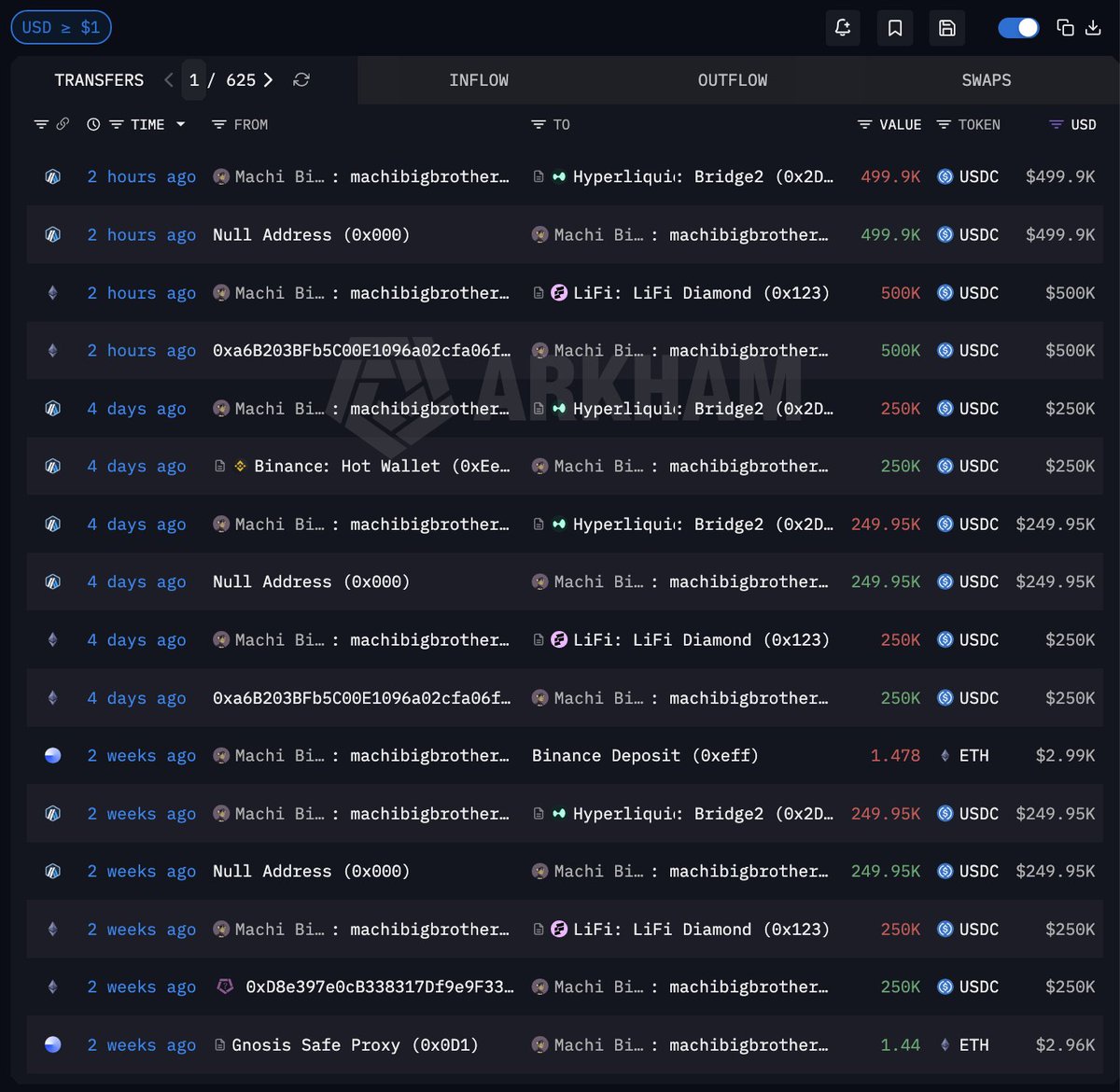Open the TRANSFERS tab
This screenshot has width=1120, height=1092.
point(99,80)
